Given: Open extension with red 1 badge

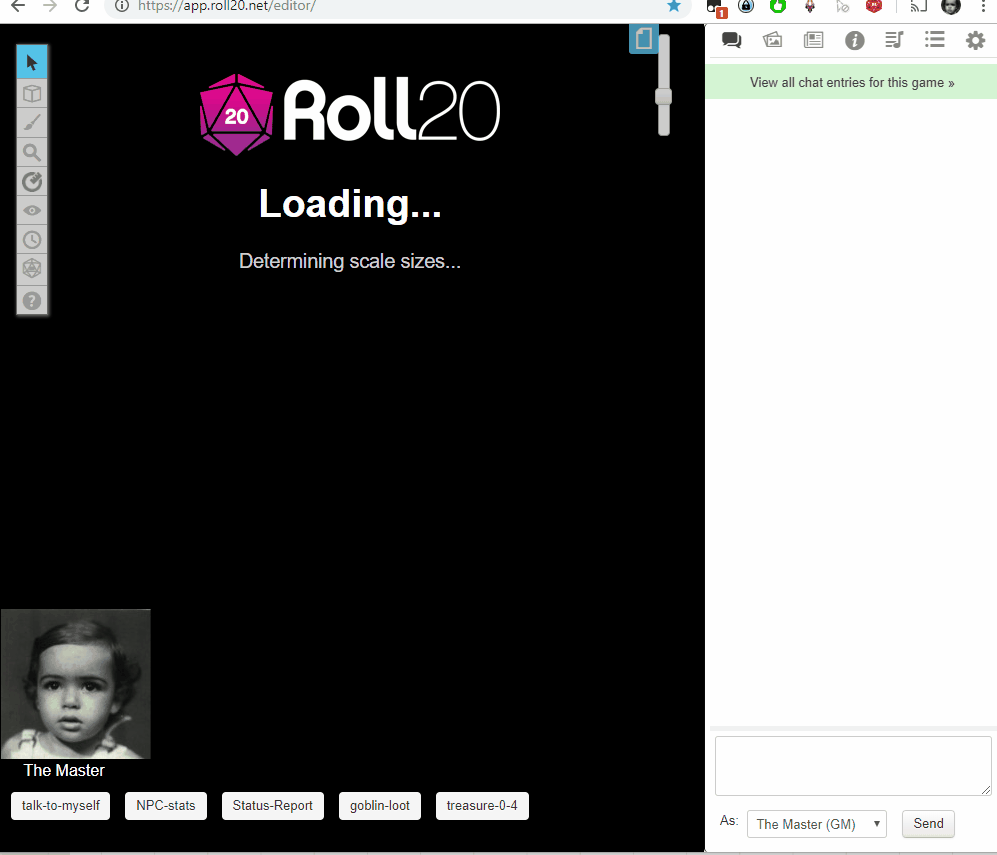Looking at the screenshot, I should 717,8.
